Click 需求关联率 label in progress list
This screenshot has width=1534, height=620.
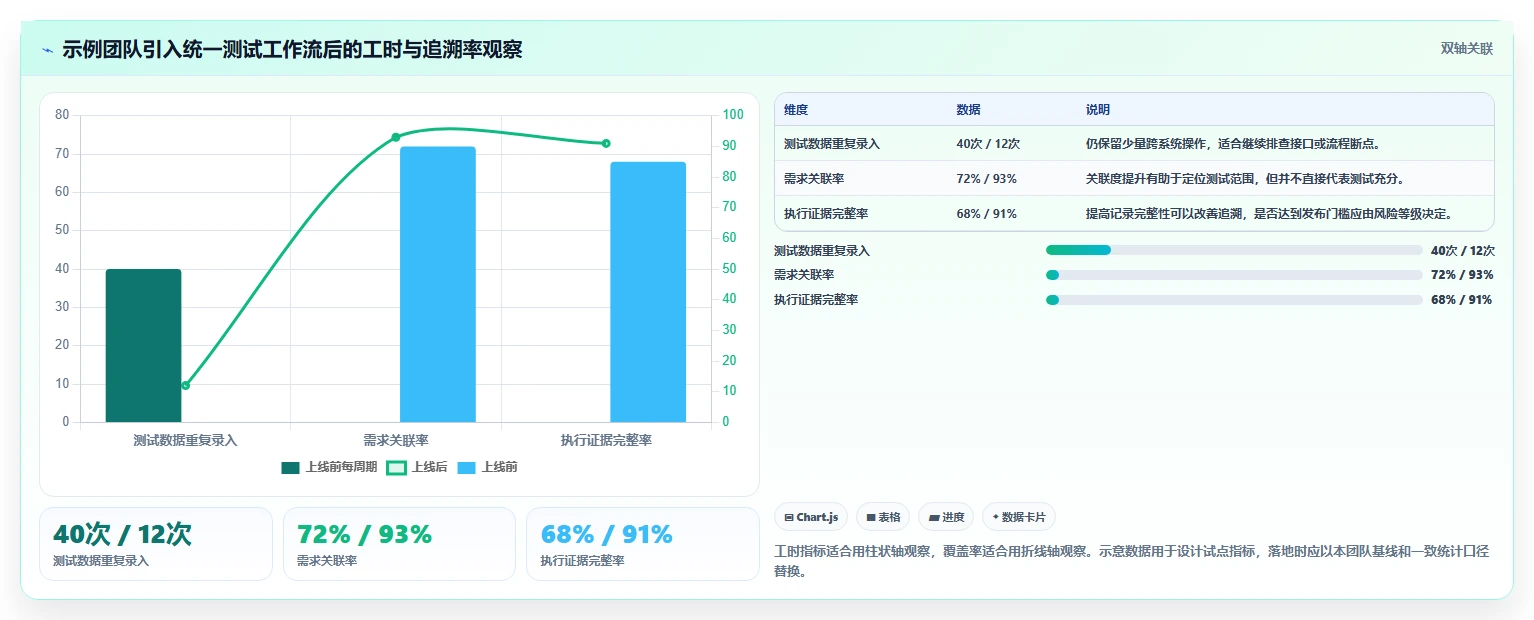coord(804,275)
